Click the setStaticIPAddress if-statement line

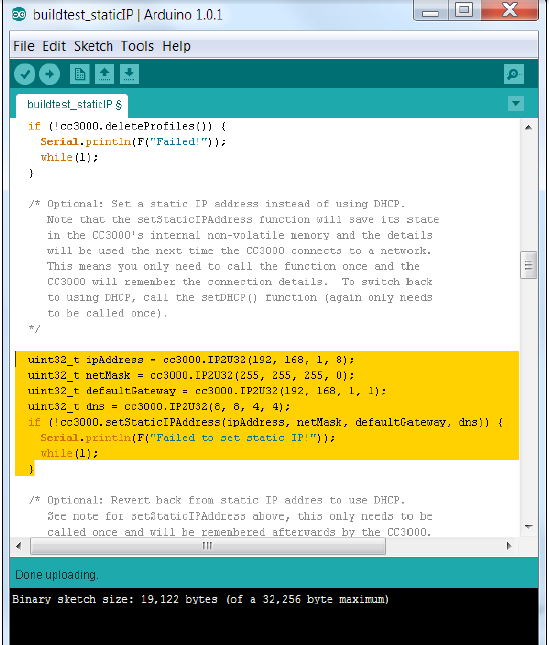click(265, 422)
